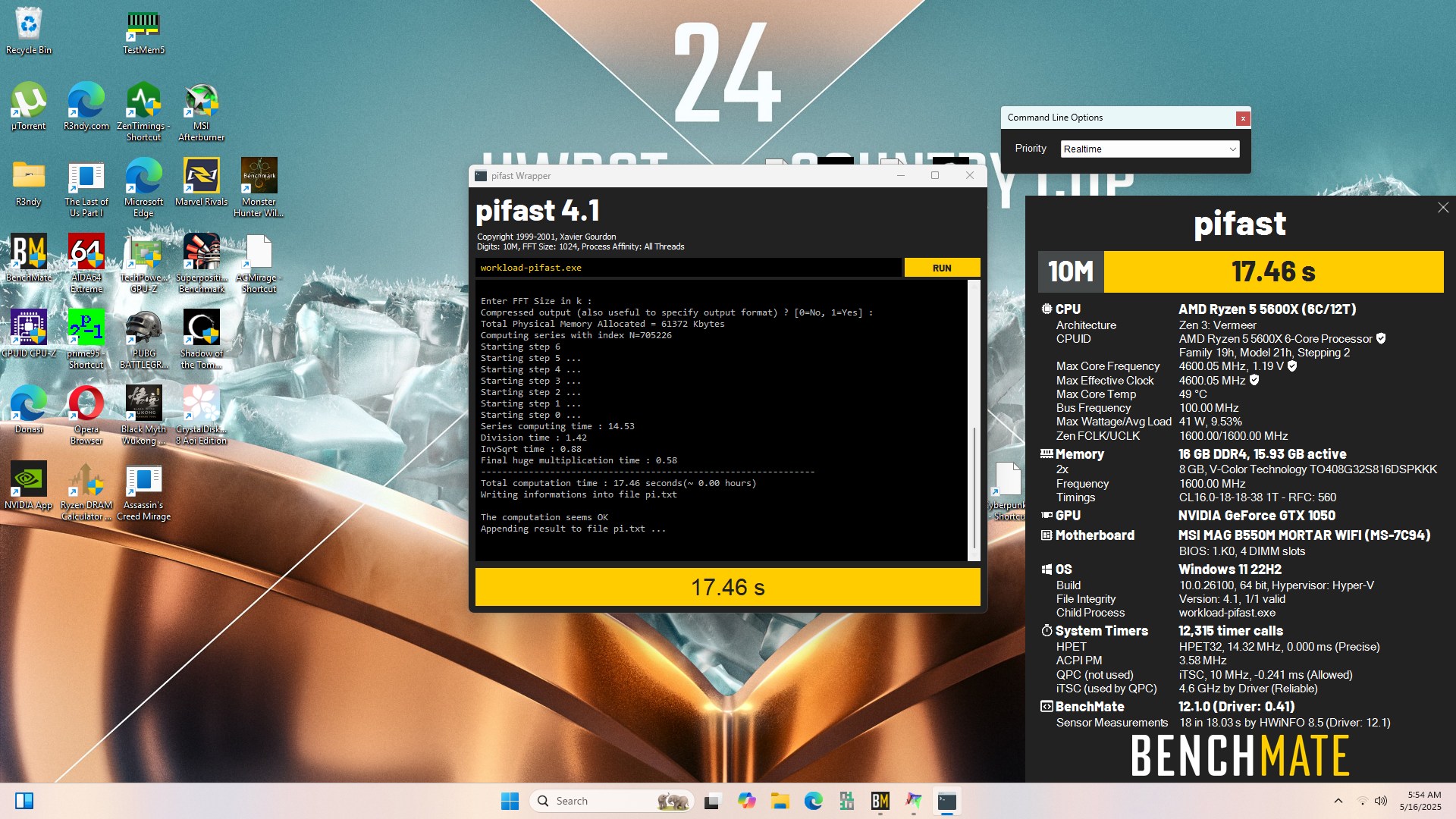This screenshot has width=1456, height=819.
Task: Launch the Marvel Rivals desktop shortcut
Action: pyautogui.click(x=201, y=182)
